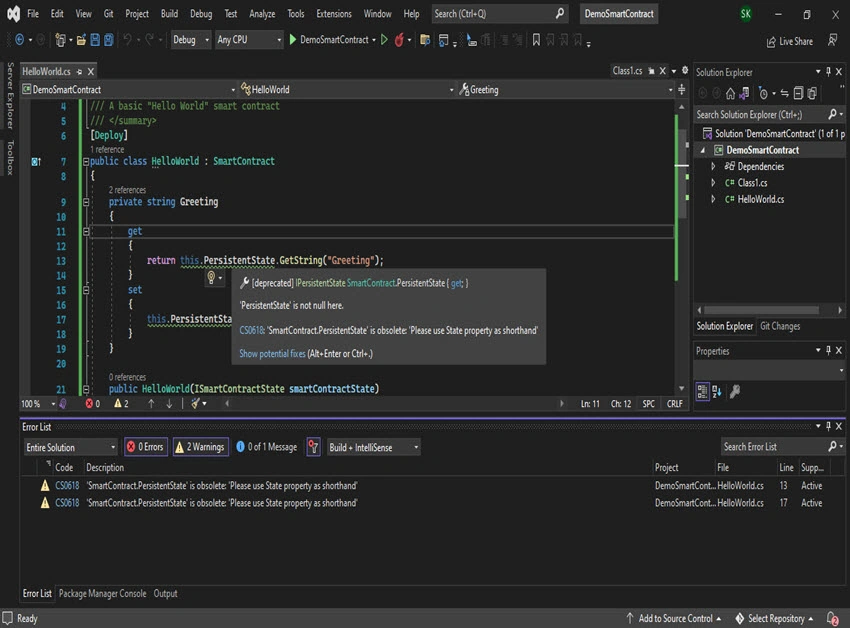Click the feedback icon beside Live Share

pos(832,40)
